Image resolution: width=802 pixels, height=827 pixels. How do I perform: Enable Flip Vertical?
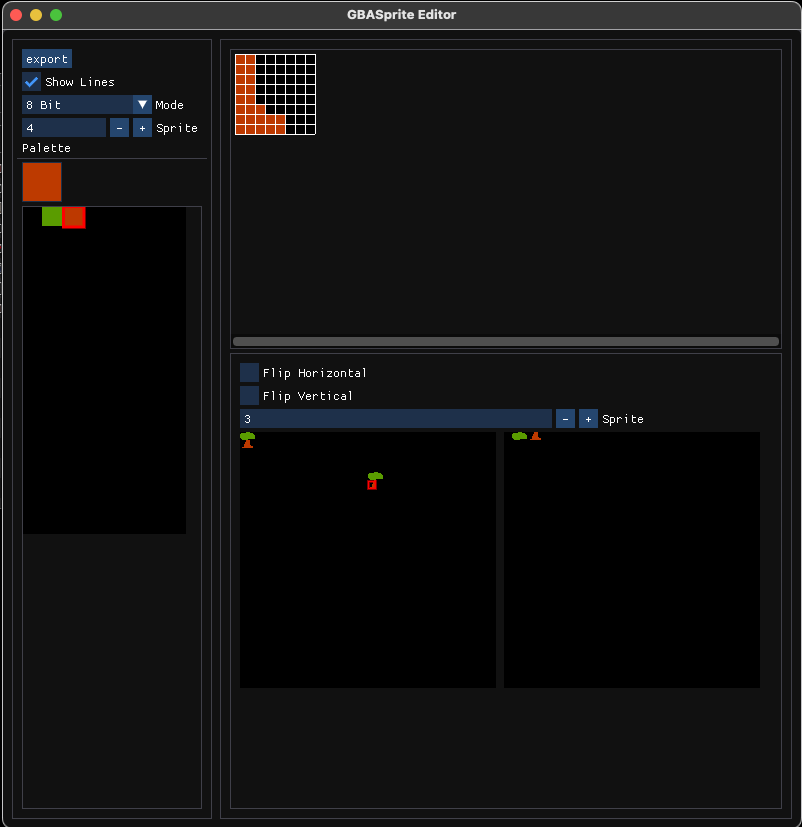[249, 396]
